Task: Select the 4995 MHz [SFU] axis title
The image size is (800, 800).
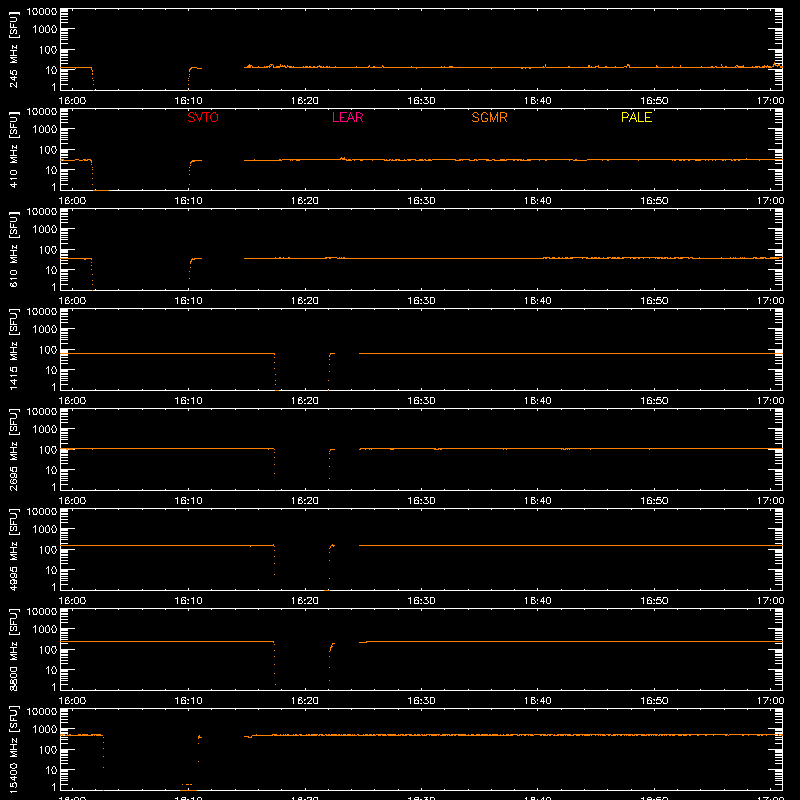Action: 14,549
